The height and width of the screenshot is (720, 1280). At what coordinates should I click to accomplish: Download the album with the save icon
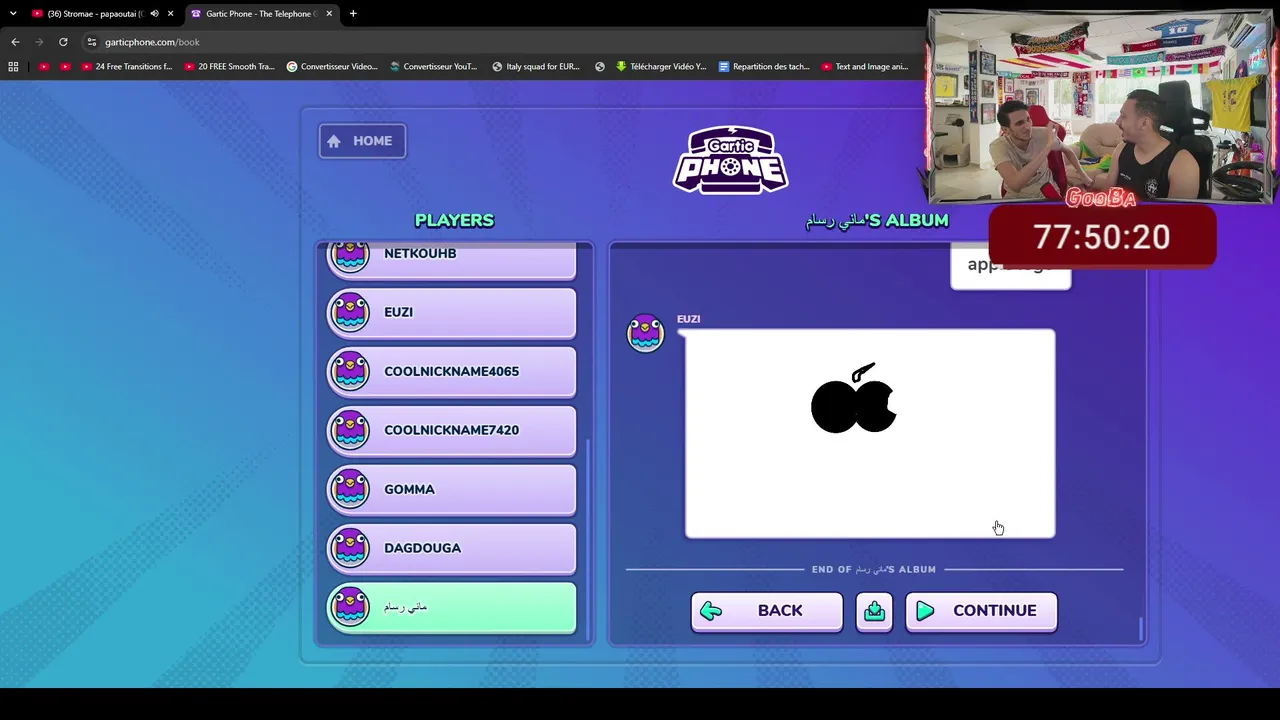[x=874, y=611]
